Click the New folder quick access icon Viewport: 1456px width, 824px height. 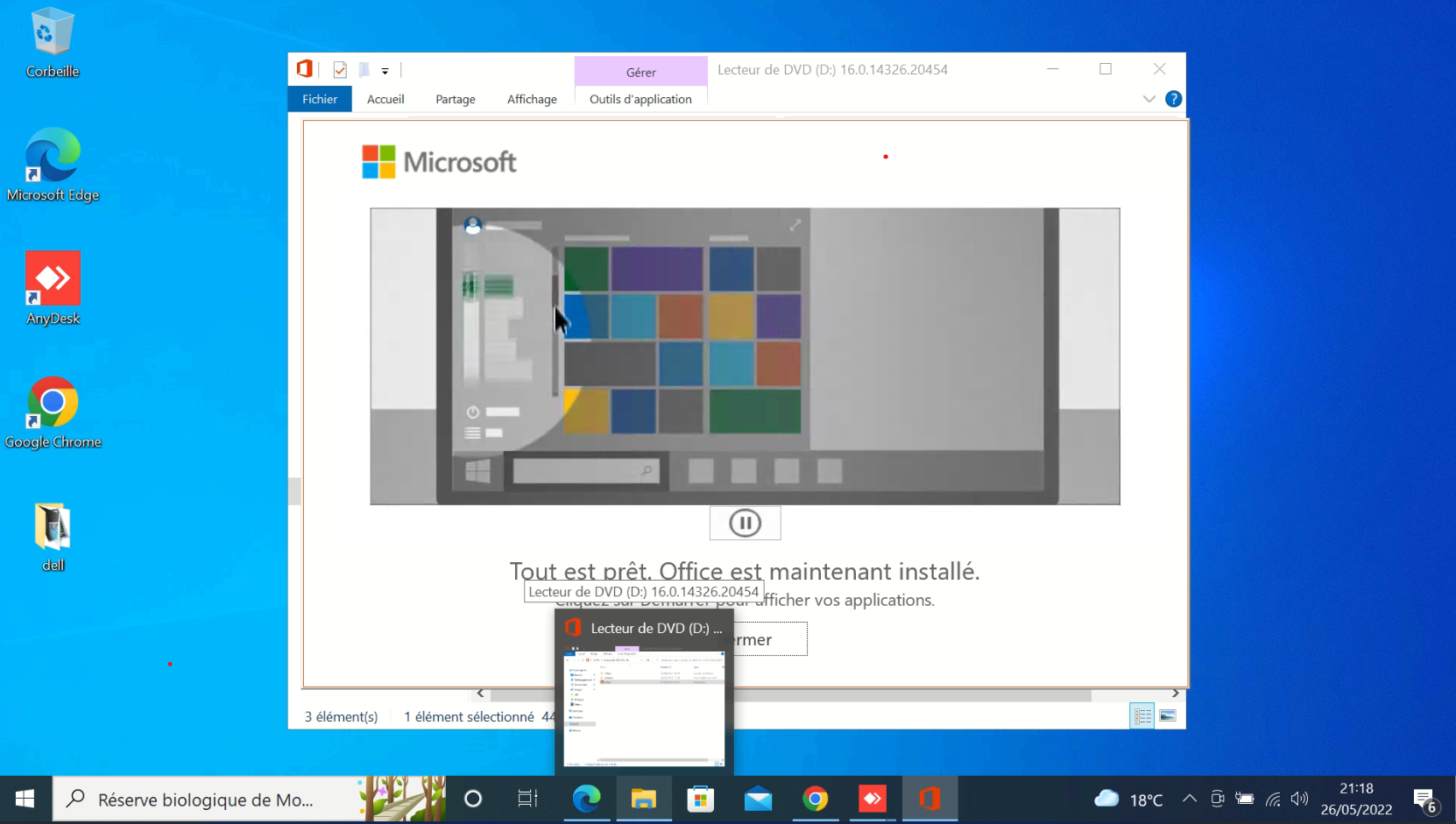(364, 70)
